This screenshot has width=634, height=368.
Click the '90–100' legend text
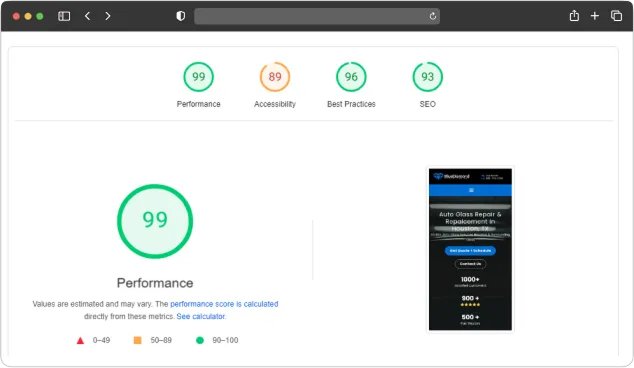point(225,340)
